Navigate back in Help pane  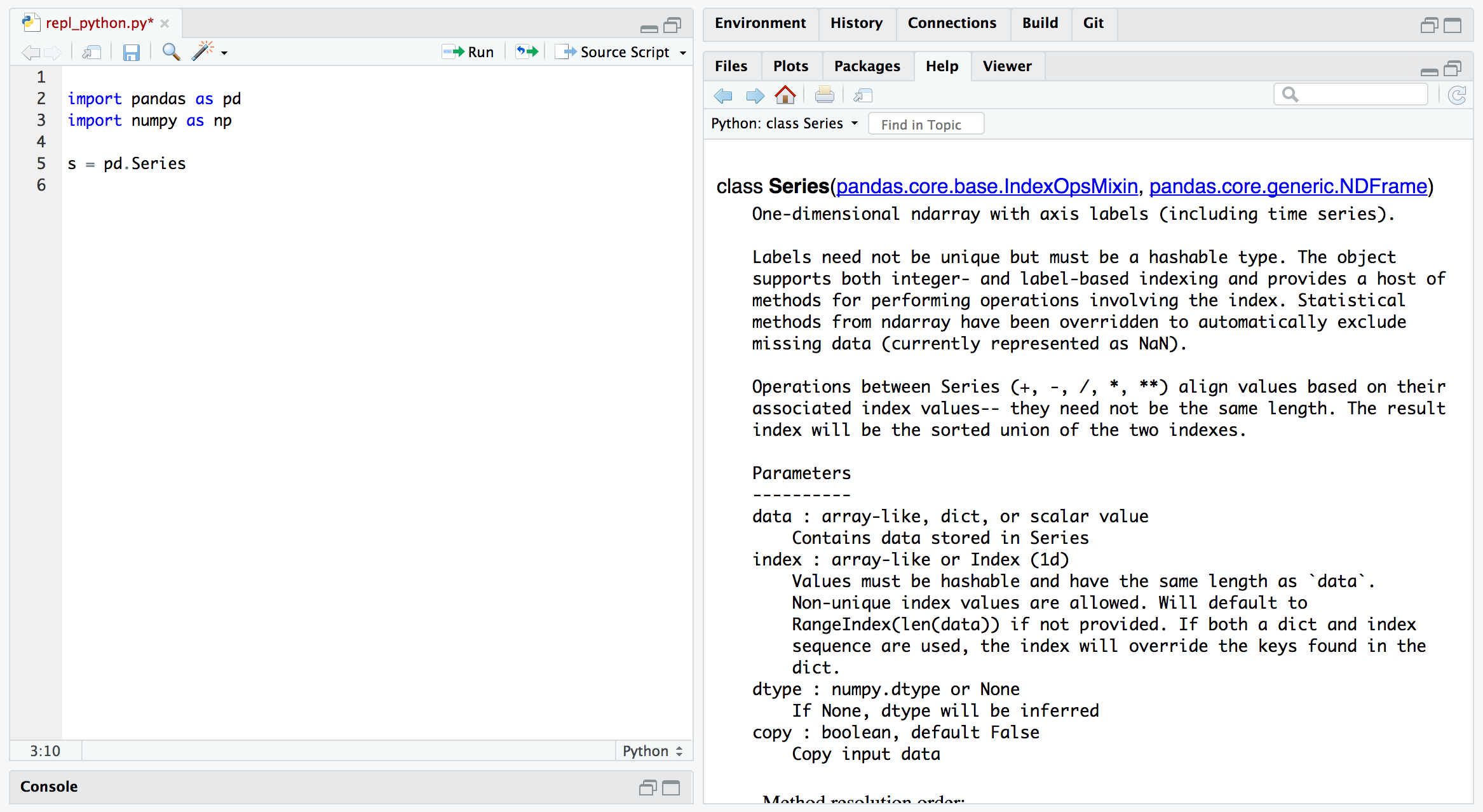tap(723, 95)
